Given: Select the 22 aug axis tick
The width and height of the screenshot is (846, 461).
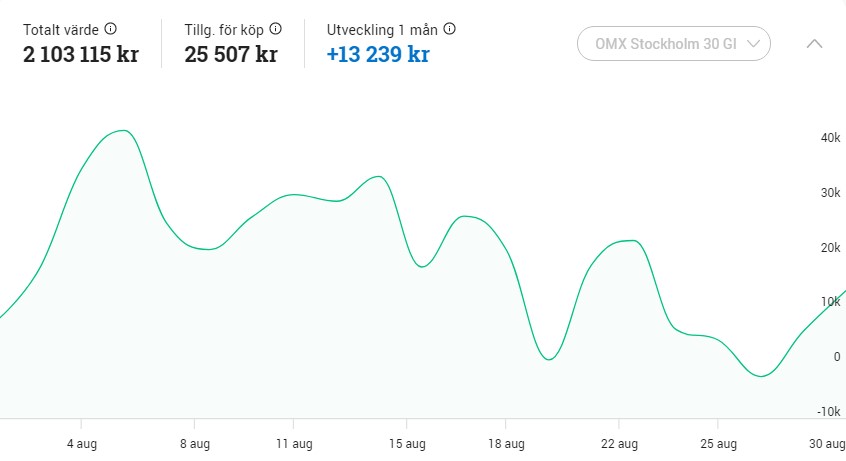Looking at the screenshot, I should tap(620, 444).
